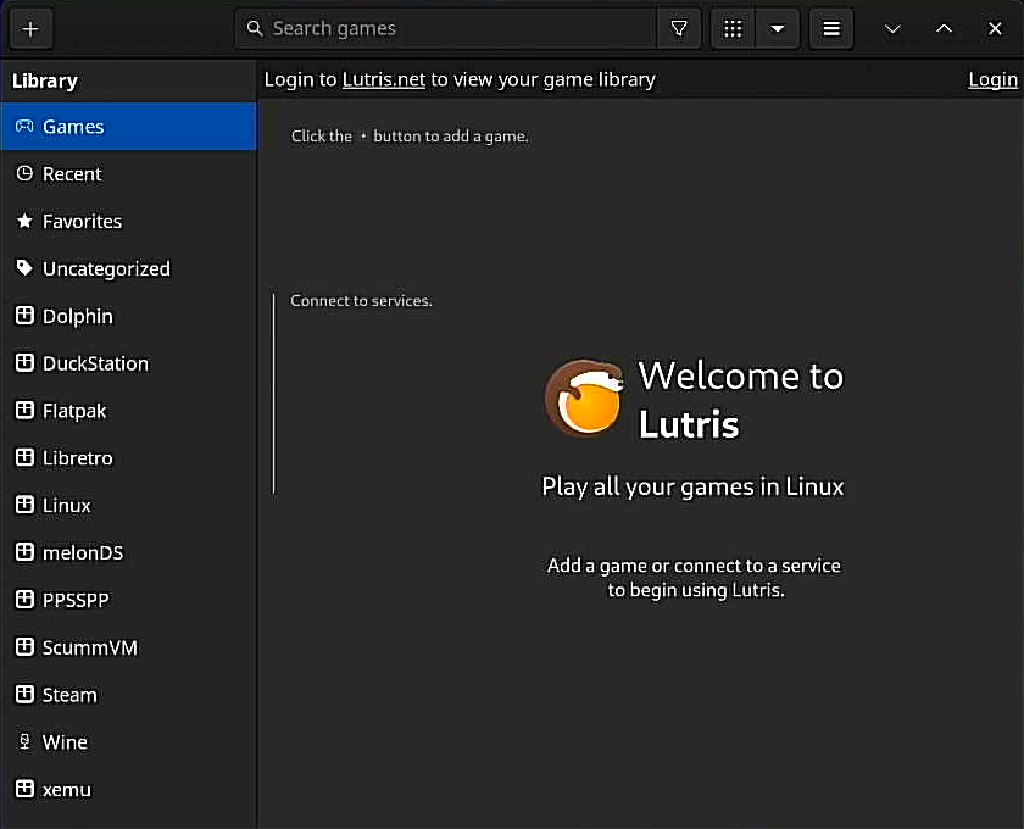The width and height of the screenshot is (1024, 829).
Task: Click the Login link to Lutris.net
Action: (x=991, y=79)
